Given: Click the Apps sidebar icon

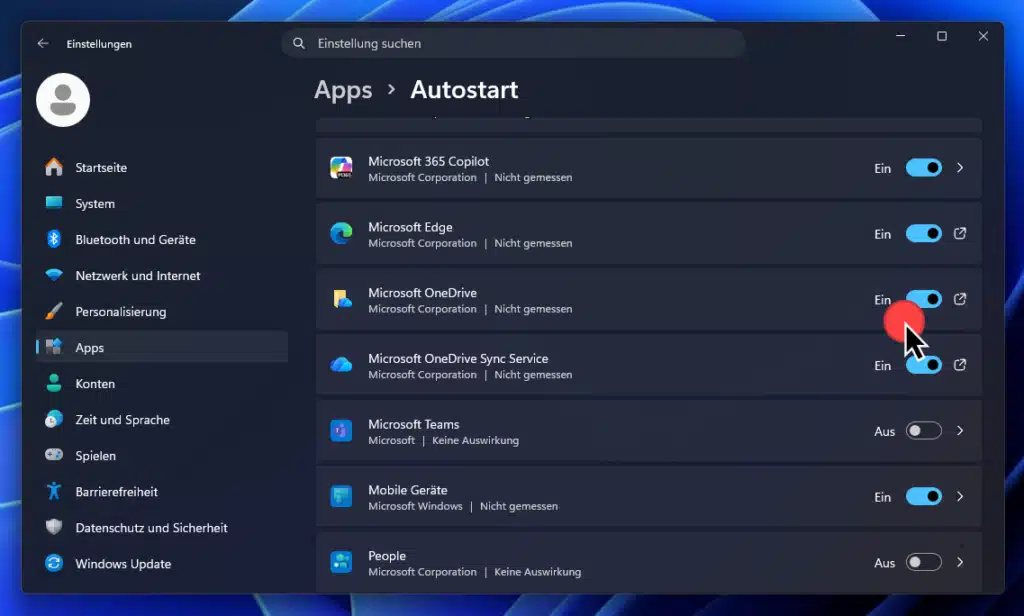Looking at the screenshot, I should click(x=54, y=347).
